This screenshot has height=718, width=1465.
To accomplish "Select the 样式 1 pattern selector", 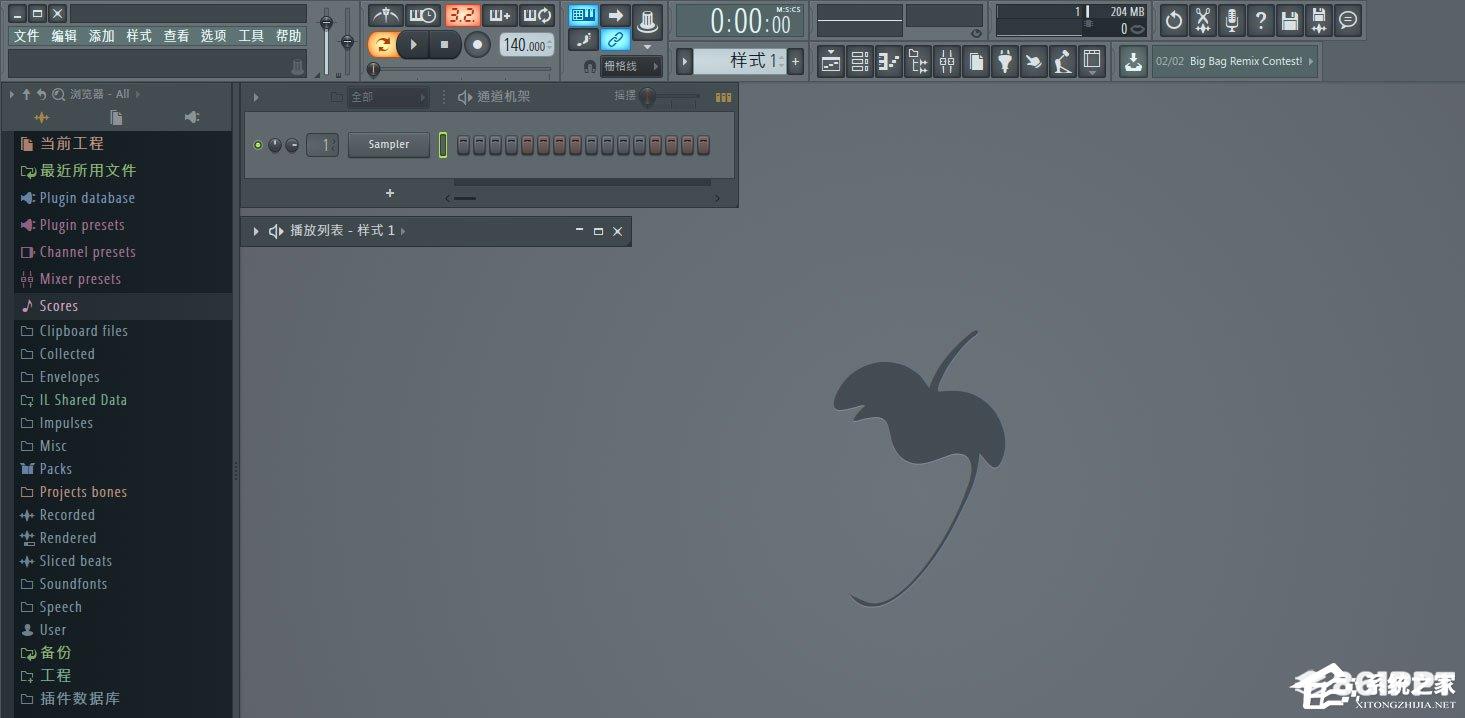I will (740, 61).
